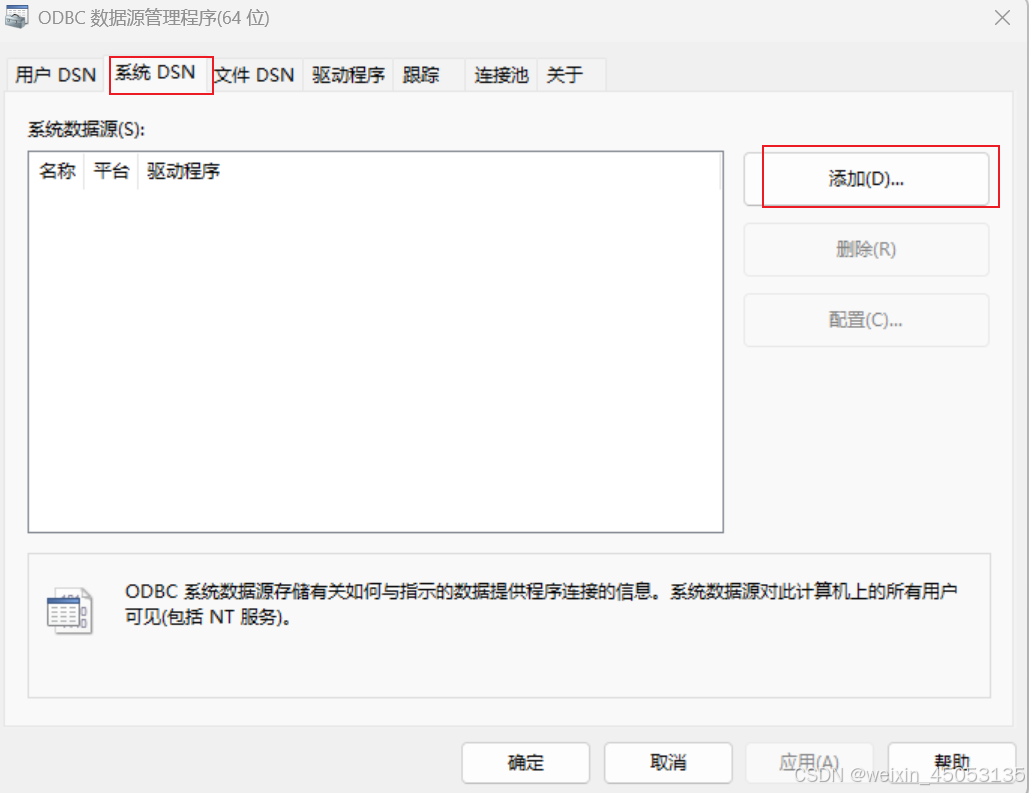
Task: Switch to the 用户 DSN tab
Action: coord(56,75)
